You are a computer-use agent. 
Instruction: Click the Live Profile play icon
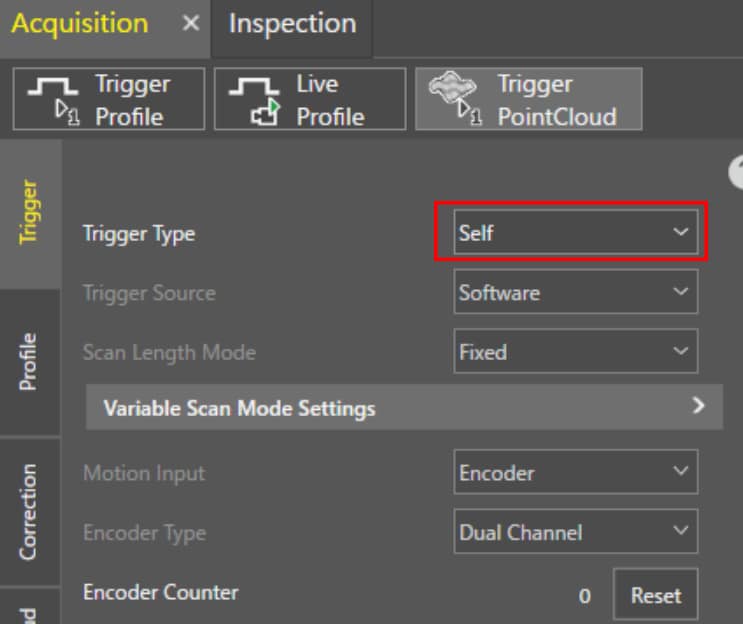pos(254,100)
